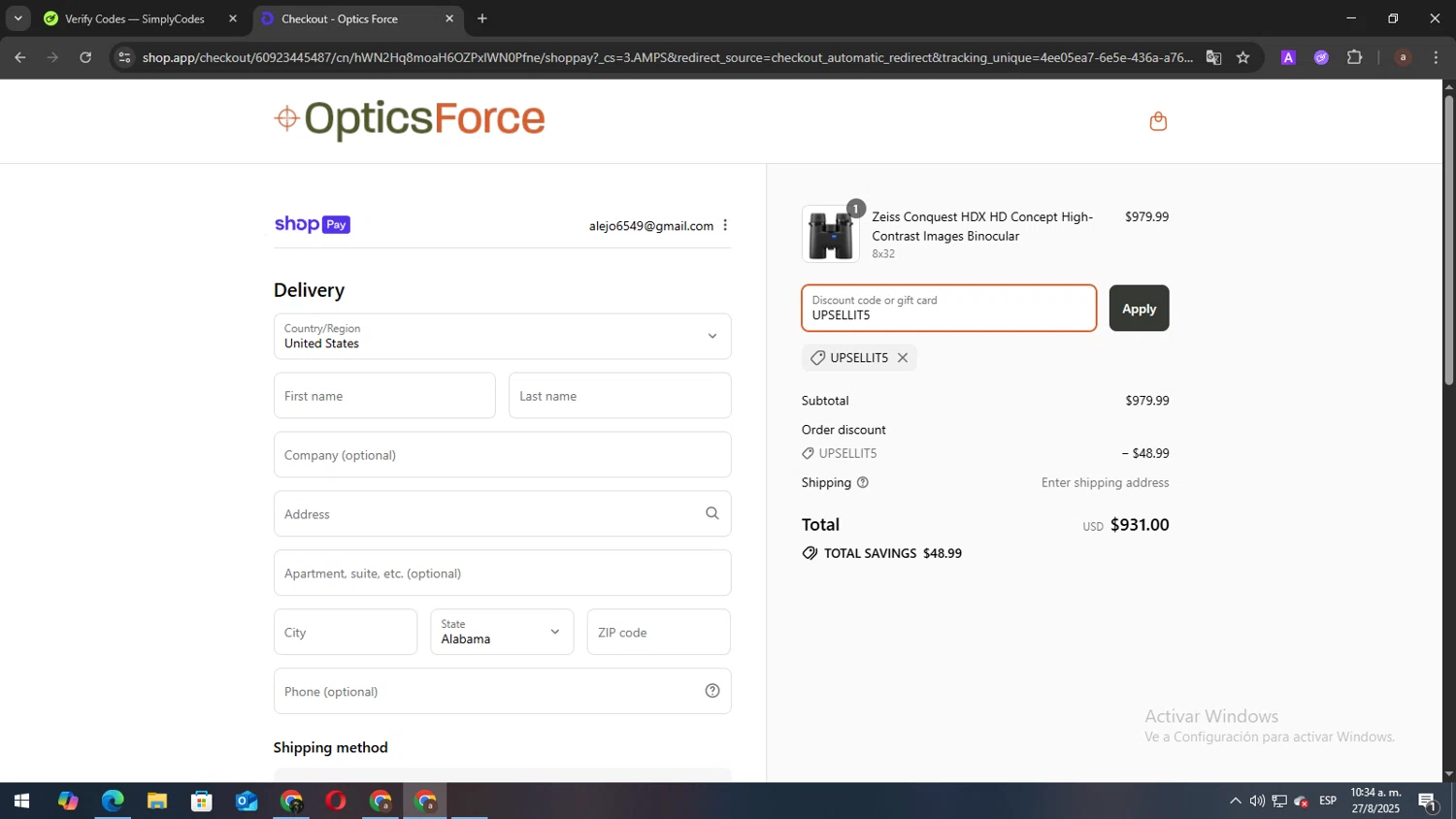Click the purple A extension icon
The width and height of the screenshot is (1456, 819).
1288,57
